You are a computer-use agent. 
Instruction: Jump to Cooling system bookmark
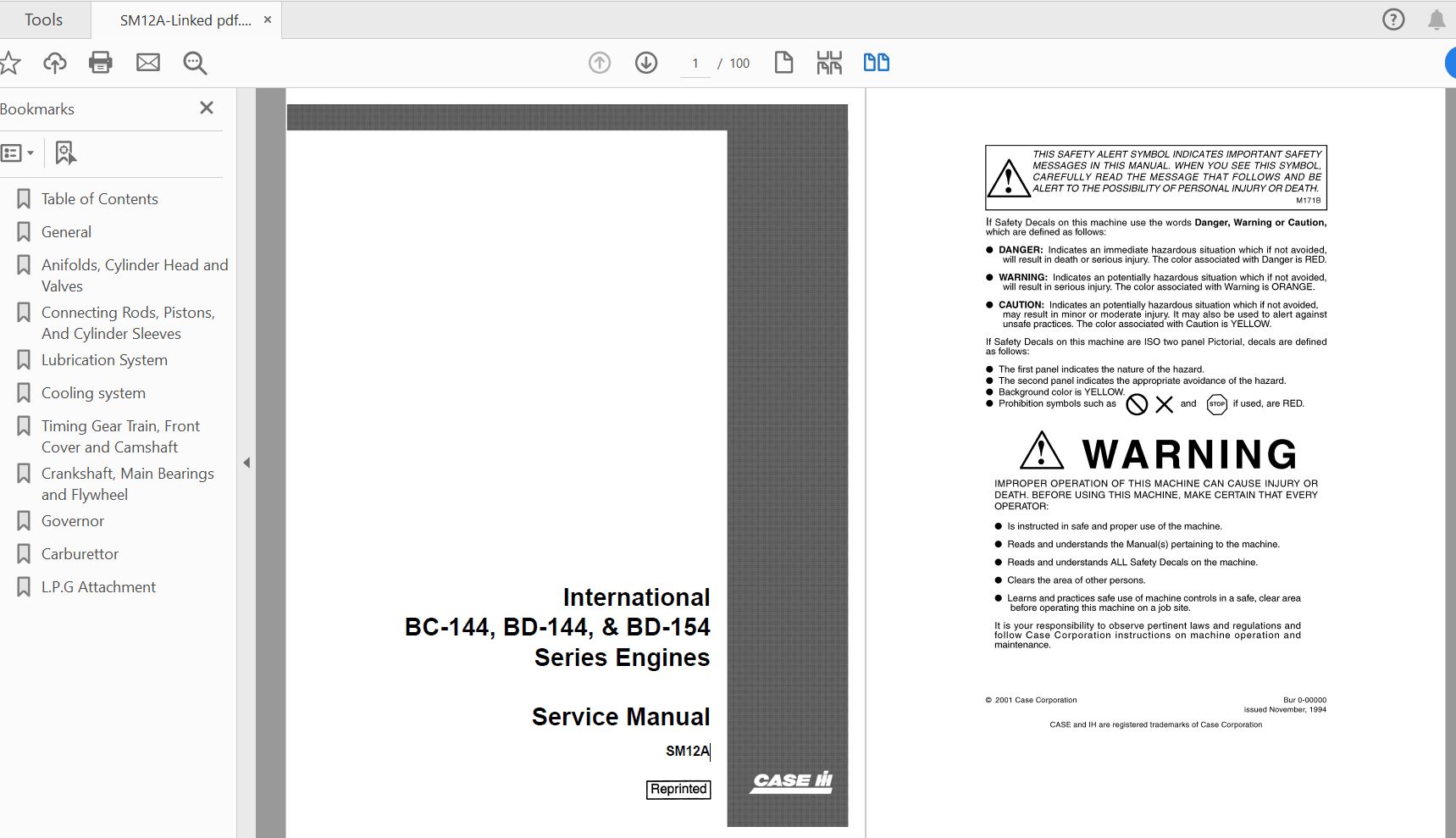(94, 393)
